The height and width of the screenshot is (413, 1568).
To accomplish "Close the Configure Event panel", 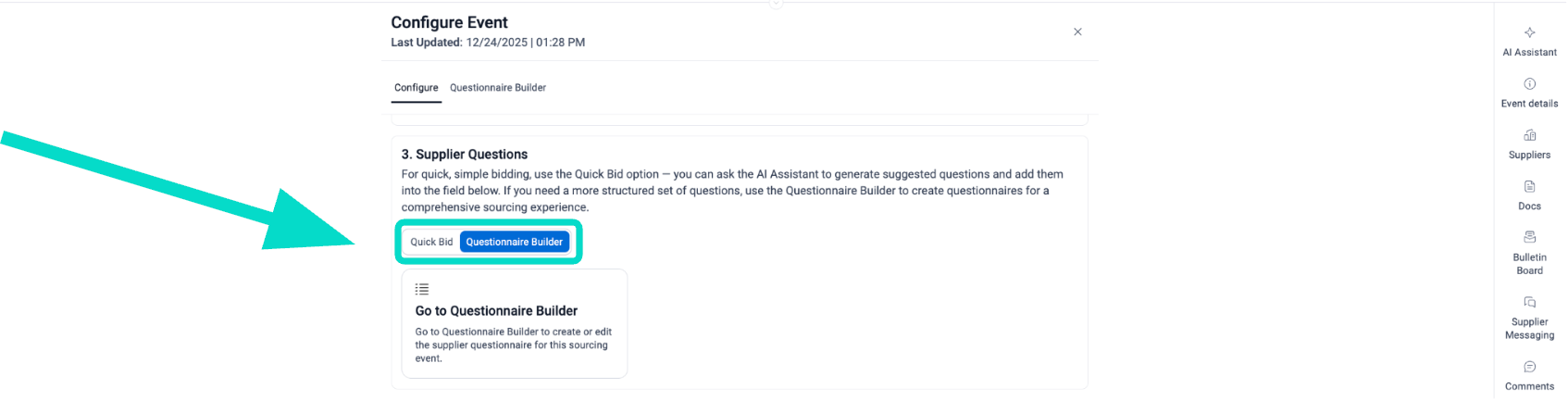I will (x=1077, y=32).
